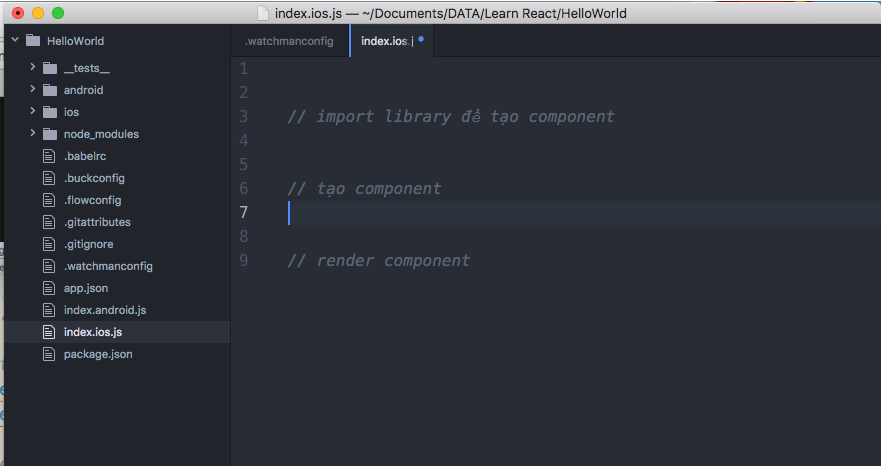881x466 pixels.
Task: Open the .flowconfig file
Action: click(92, 200)
